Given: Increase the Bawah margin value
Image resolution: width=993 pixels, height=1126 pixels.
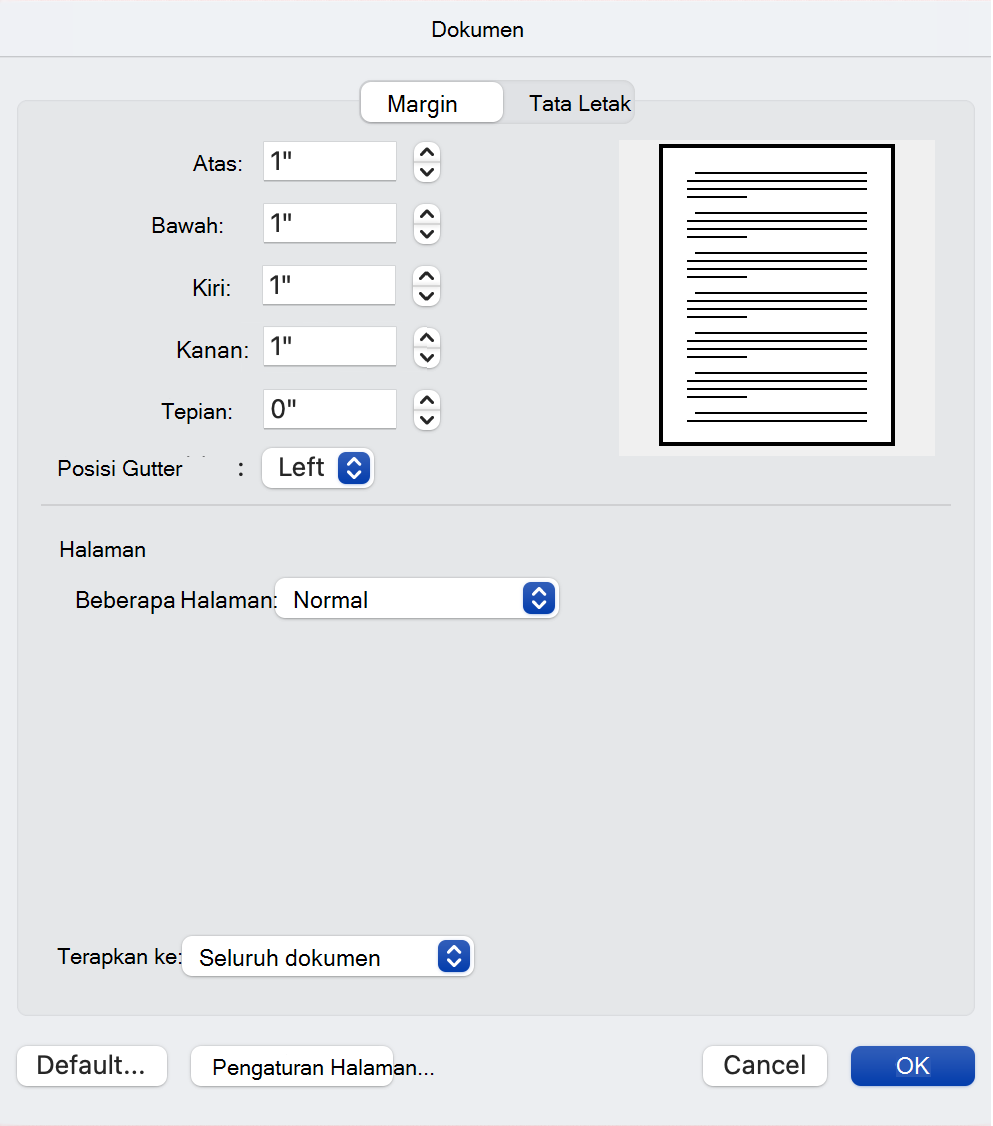Looking at the screenshot, I should 426,215.
